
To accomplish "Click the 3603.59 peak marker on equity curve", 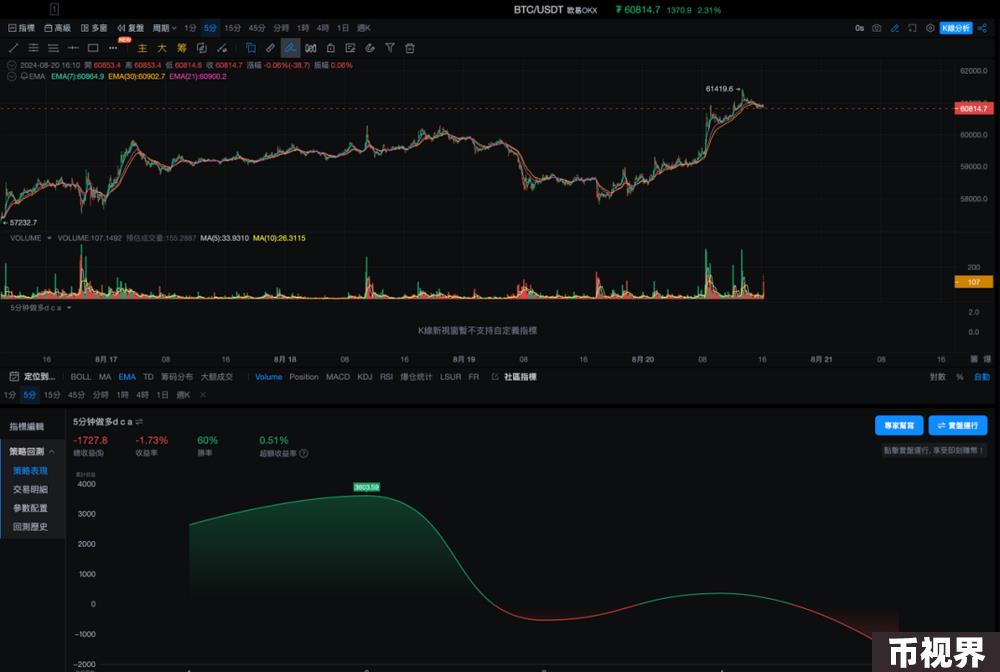I will (367, 487).
